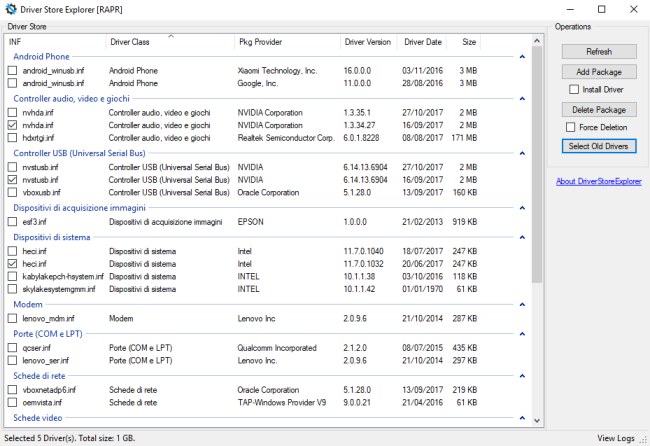Viewport: 650px width, 446px height.
Task: Collapse Controller audio, video e giochi group
Action: point(522,99)
